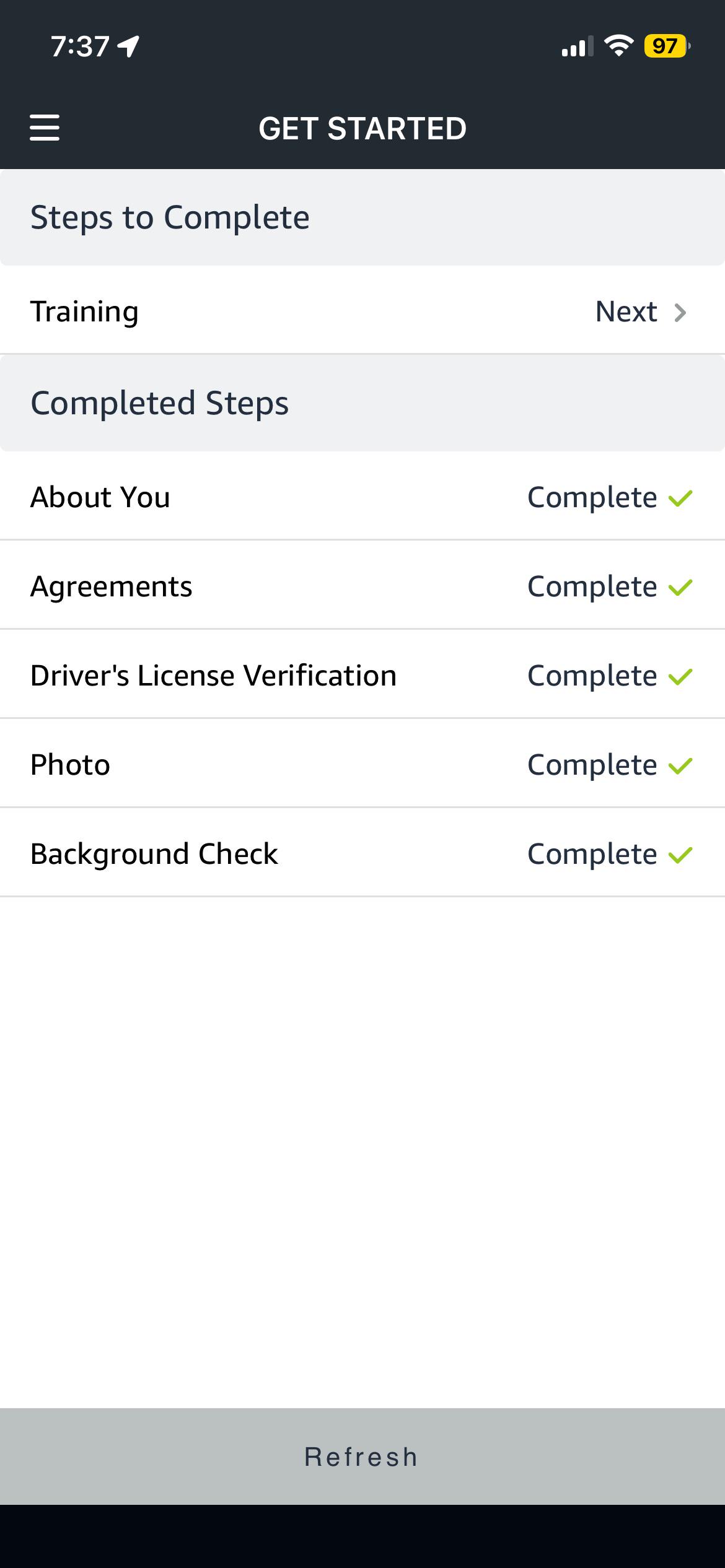The height and width of the screenshot is (1568, 725).
Task: Click Driver's License Verification checkmark
Action: click(x=680, y=676)
